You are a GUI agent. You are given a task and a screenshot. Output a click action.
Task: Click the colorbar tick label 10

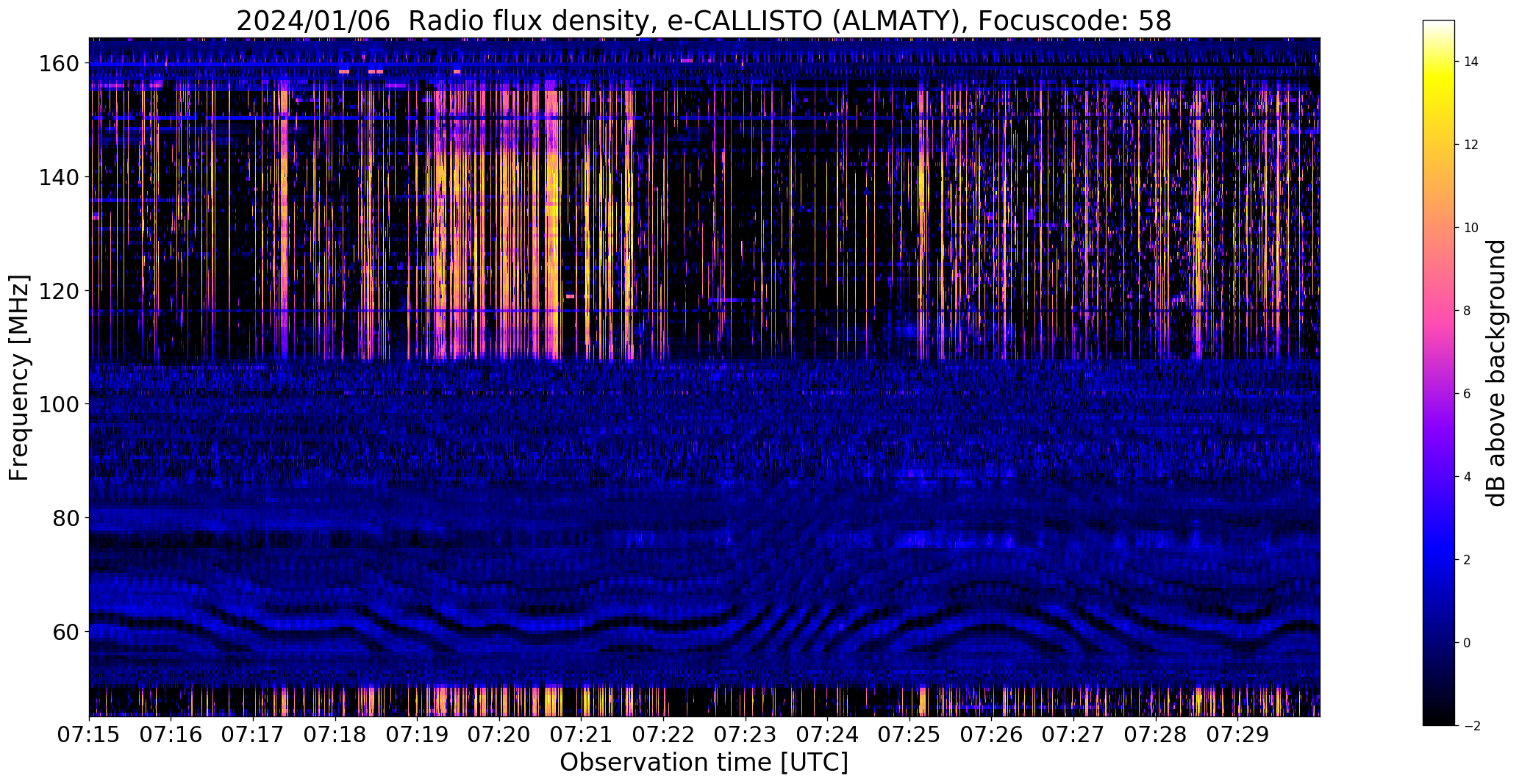pyautogui.click(x=1471, y=228)
